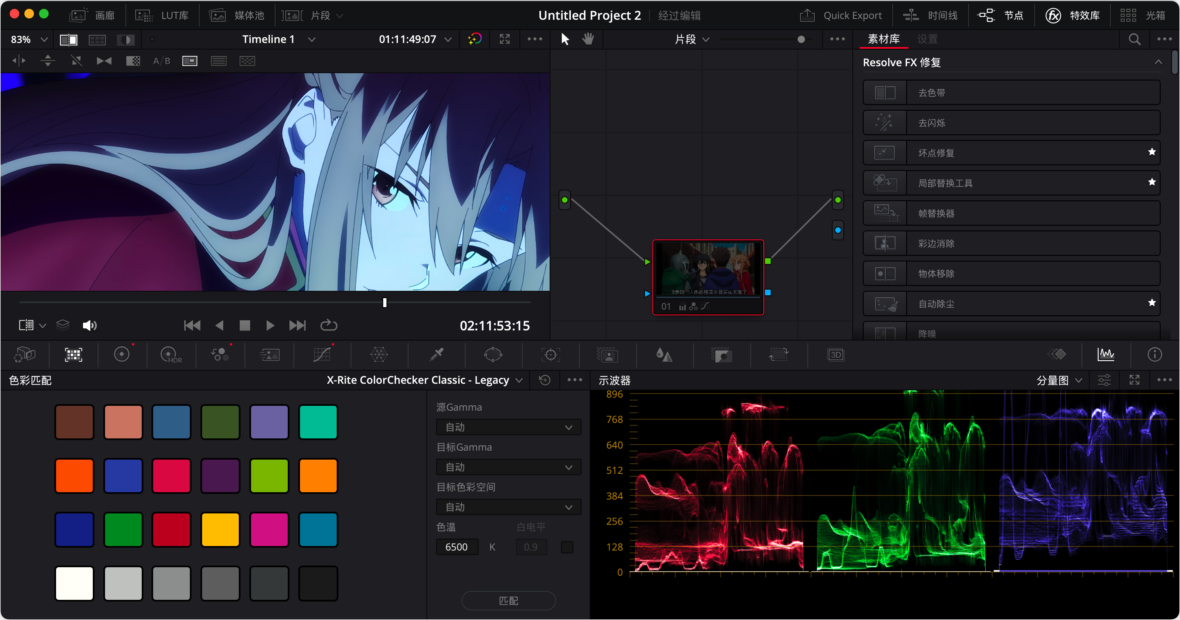The image size is (1180, 620).
Task: Toggle the scopes display icon near right edge
Action: point(1106,355)
